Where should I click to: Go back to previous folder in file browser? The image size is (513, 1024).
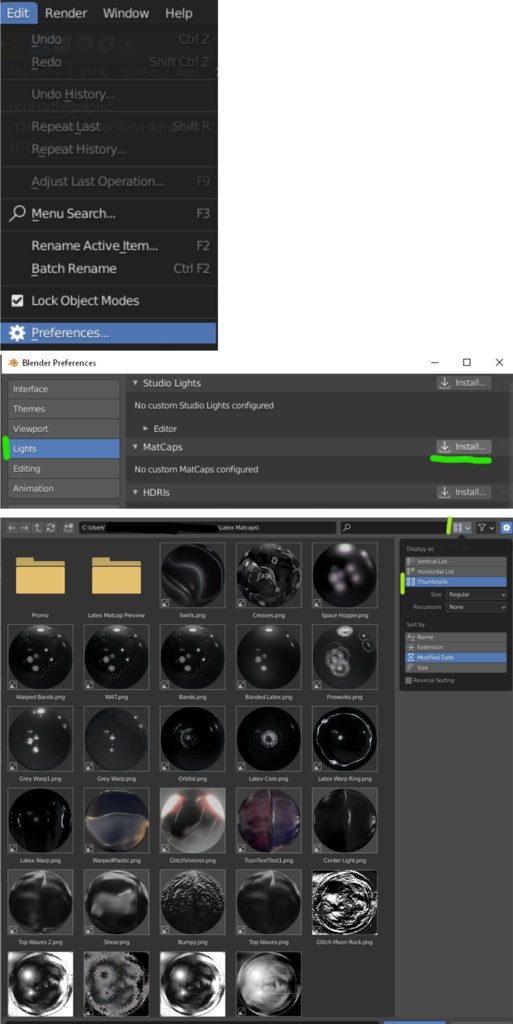13,528
